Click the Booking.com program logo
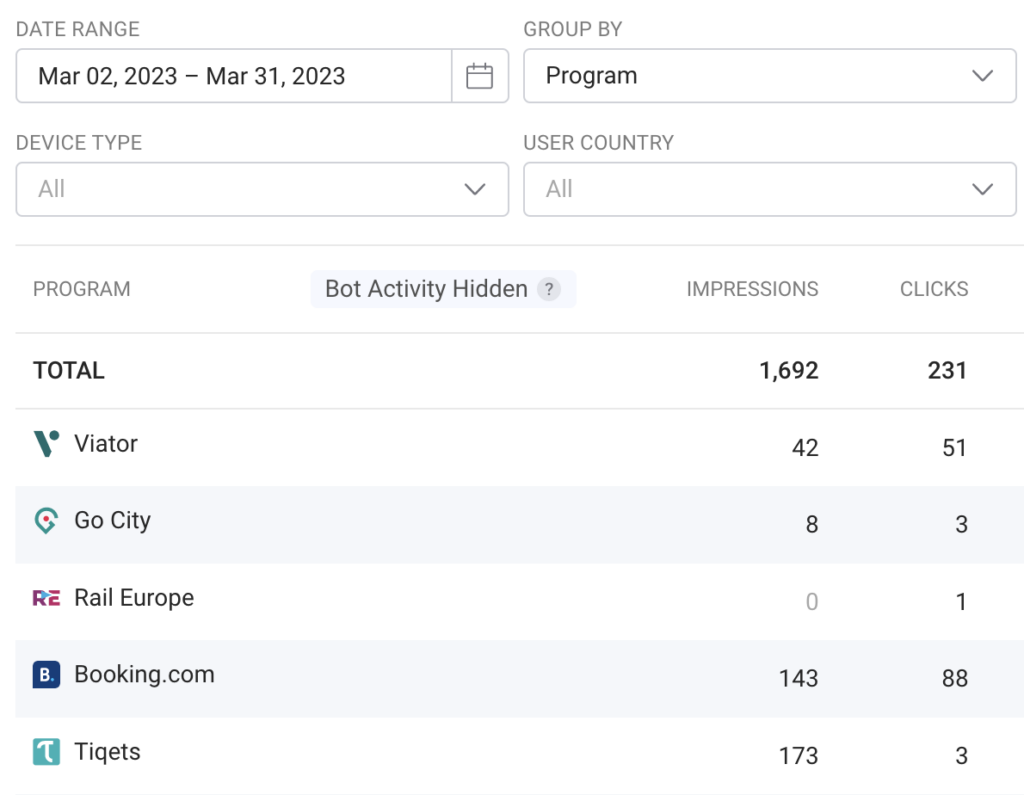This screenshot has width=1024, height=795. 46,675
